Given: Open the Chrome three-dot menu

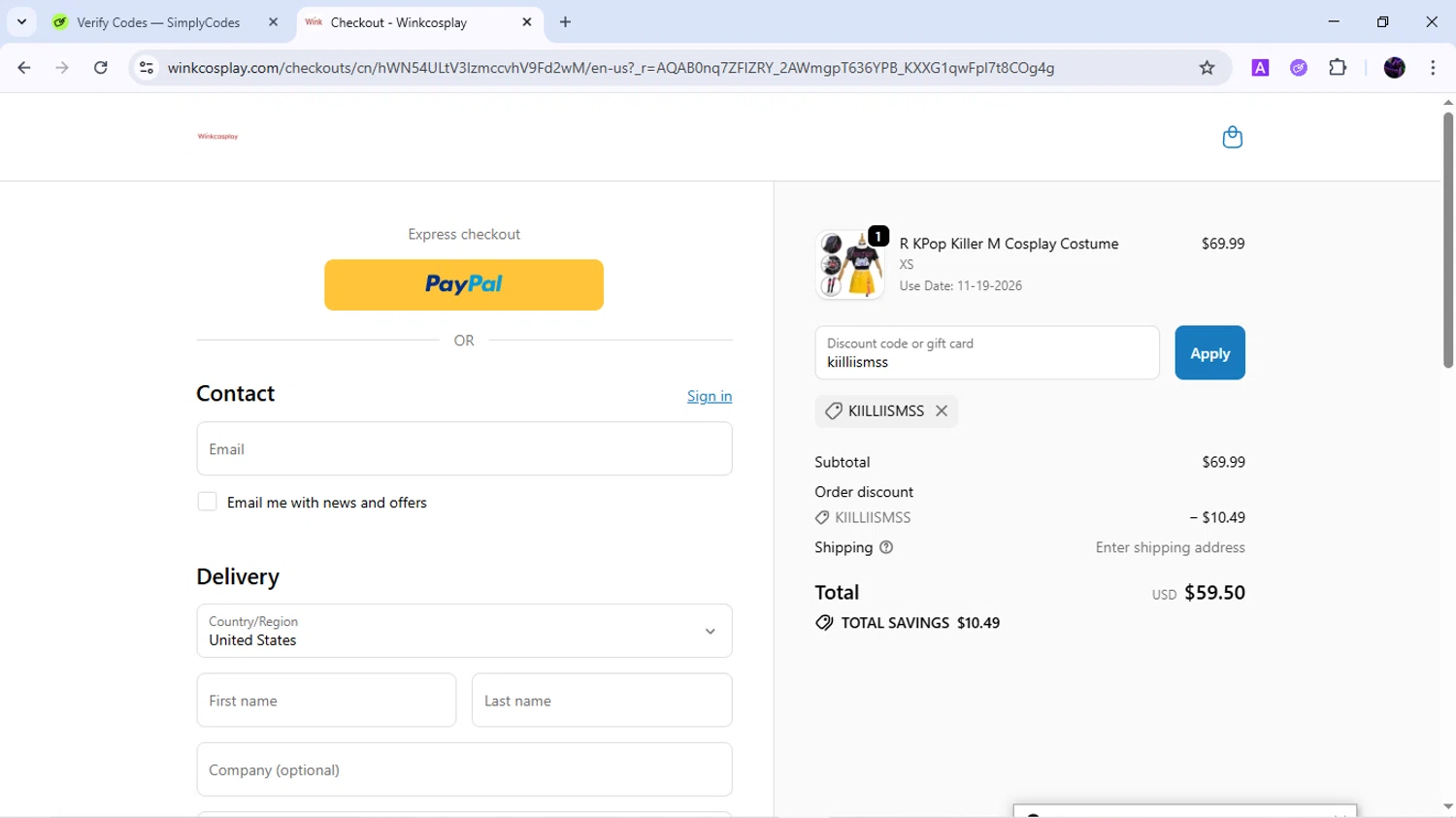Looking at the screenshot, I should [1433, 68].
